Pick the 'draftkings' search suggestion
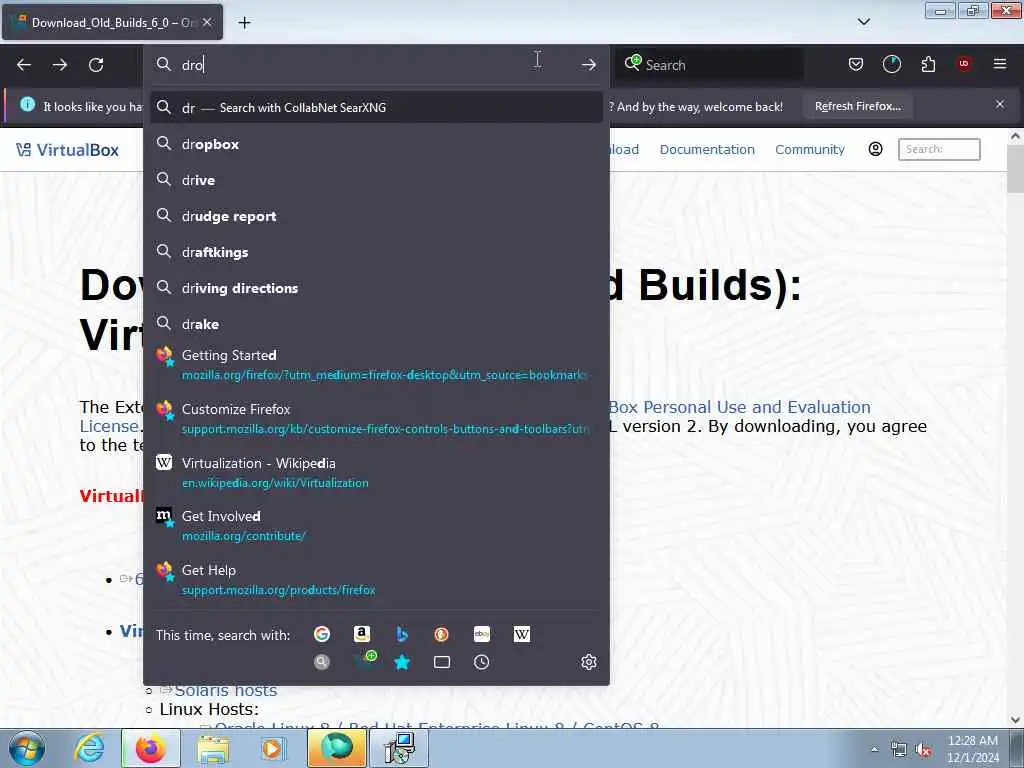 (x=376, y=252)
